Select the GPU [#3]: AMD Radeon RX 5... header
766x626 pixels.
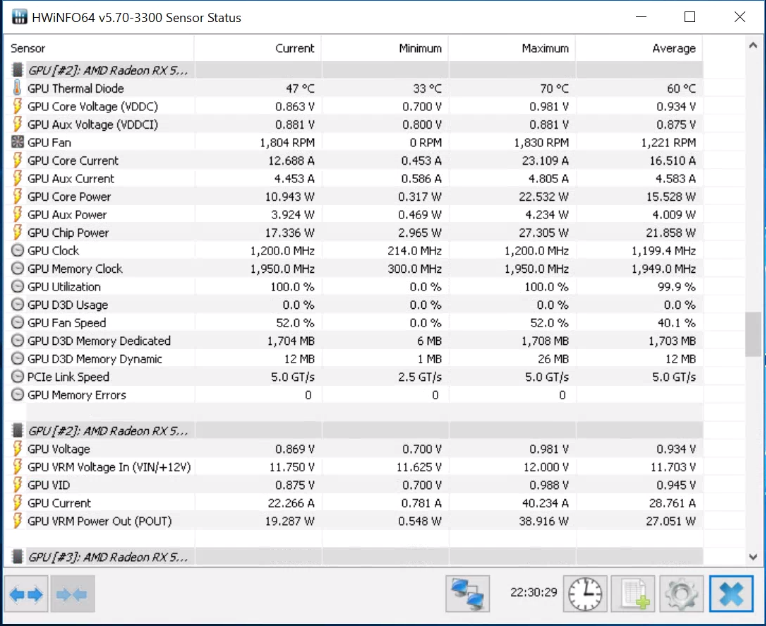point(107,557)
